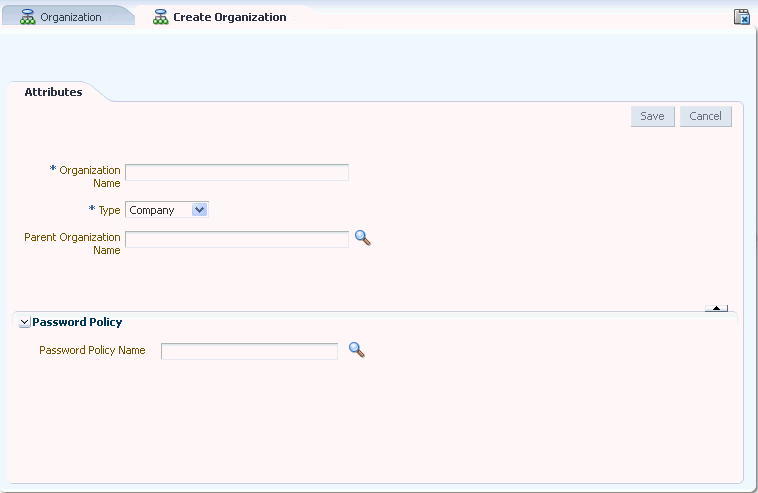The height and width of the screenshot is (493, 758).
Task: Click the Parent Organization Name label
Action: 72,244
